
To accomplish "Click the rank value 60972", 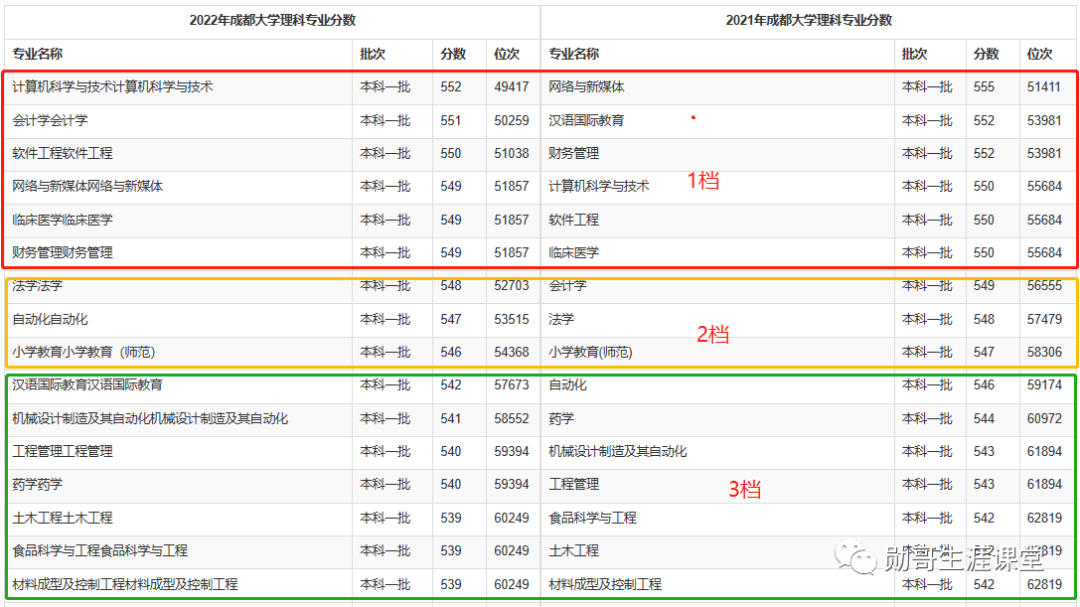I will point(1044,418).
